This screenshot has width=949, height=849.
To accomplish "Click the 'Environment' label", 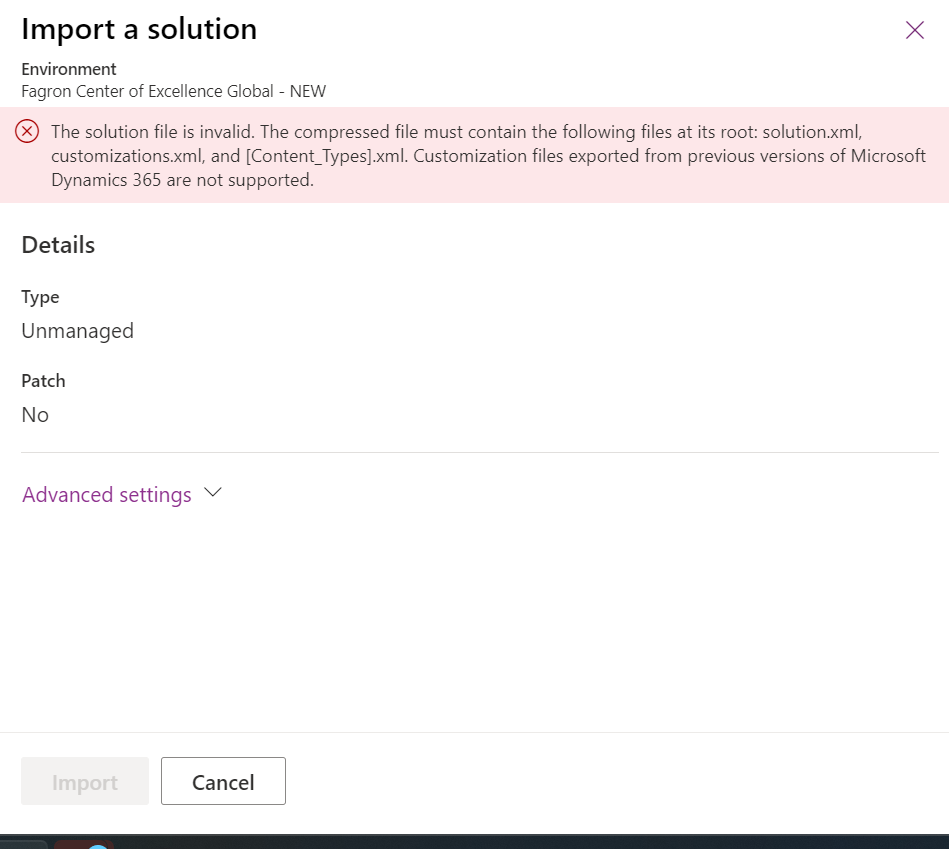I will 69,69.
